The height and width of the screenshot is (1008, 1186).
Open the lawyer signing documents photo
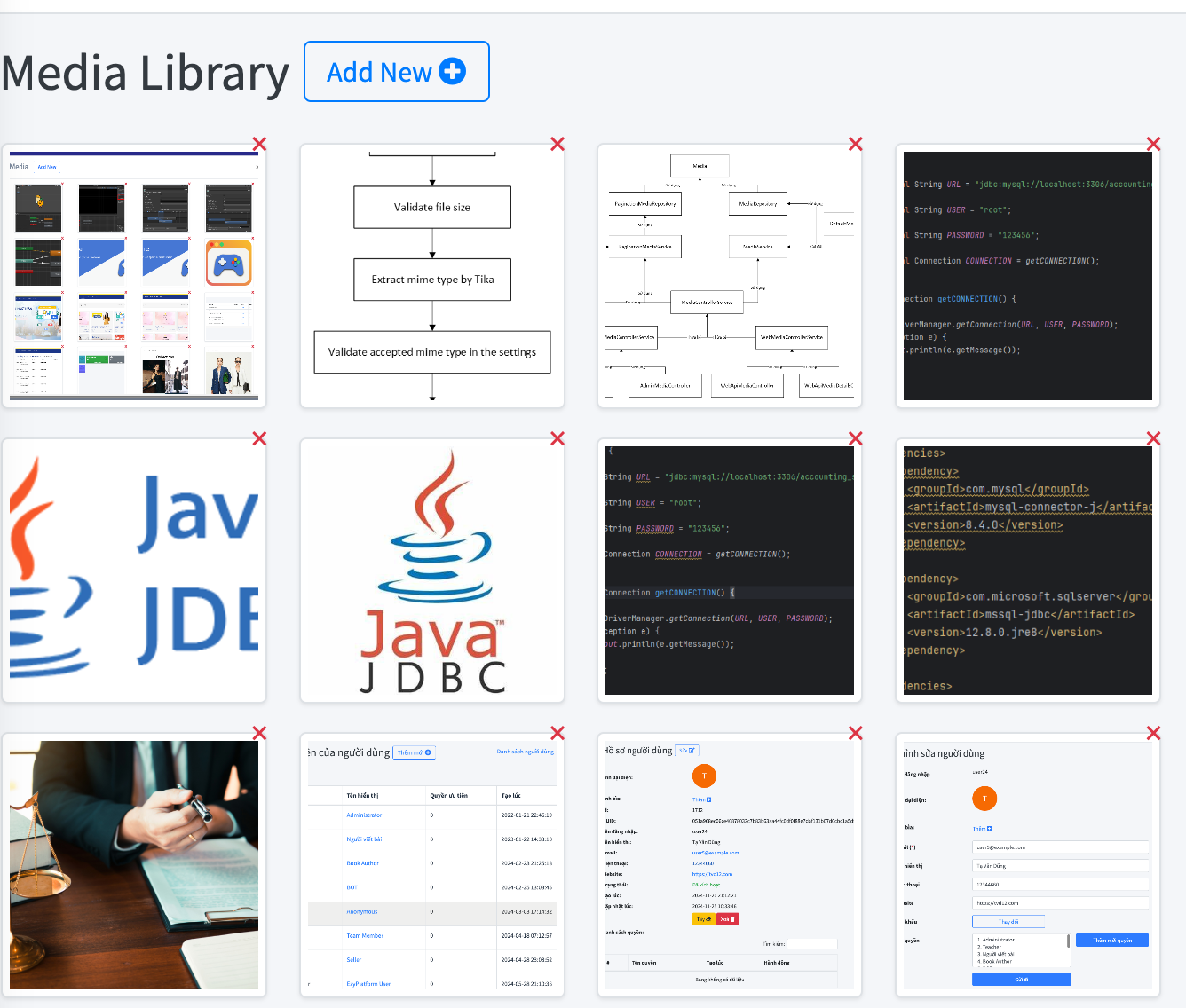click(134, 865)
